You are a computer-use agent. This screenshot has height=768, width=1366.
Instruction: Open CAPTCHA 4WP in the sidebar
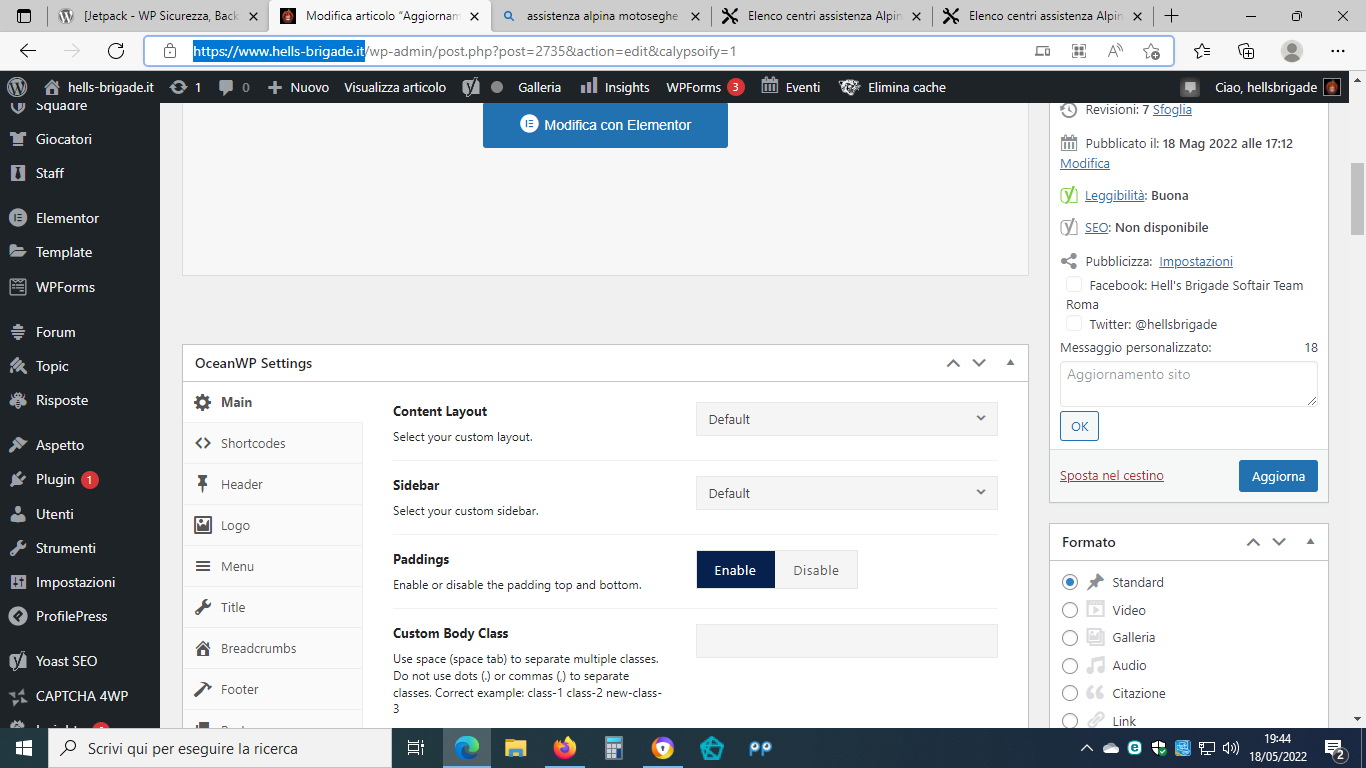click(80, 695)
